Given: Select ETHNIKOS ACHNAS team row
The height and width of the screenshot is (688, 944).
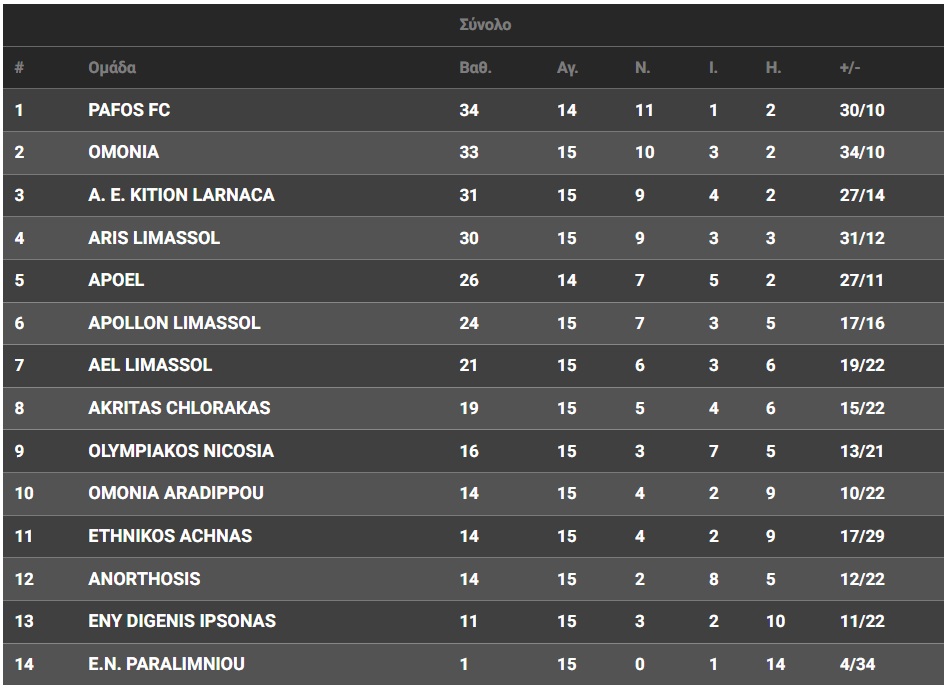Looking at the screenshot, I should 170,536.
